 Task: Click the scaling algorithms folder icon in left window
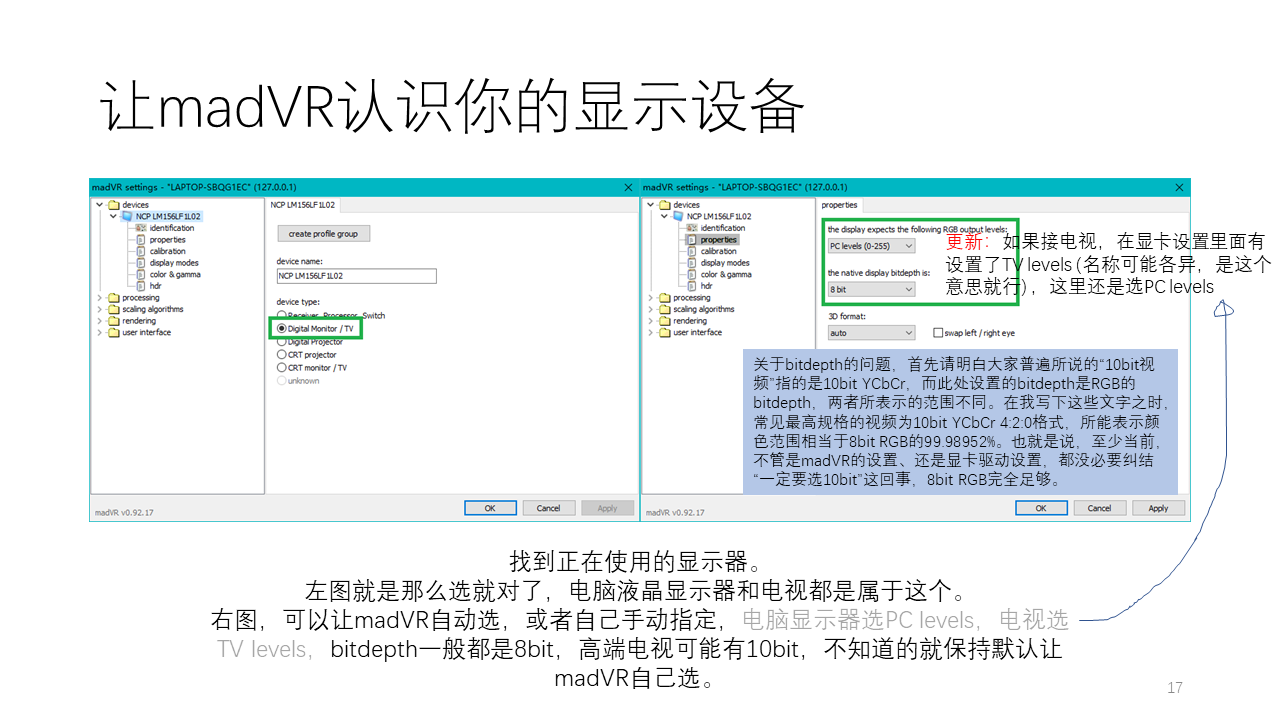(114, 310)
